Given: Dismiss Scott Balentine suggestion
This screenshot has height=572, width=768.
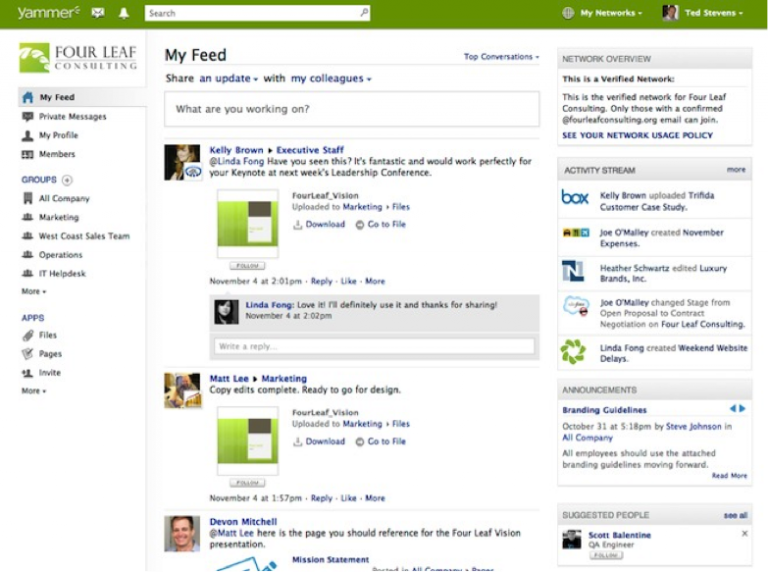Looking at the screenshot, I should pos(744,534).
